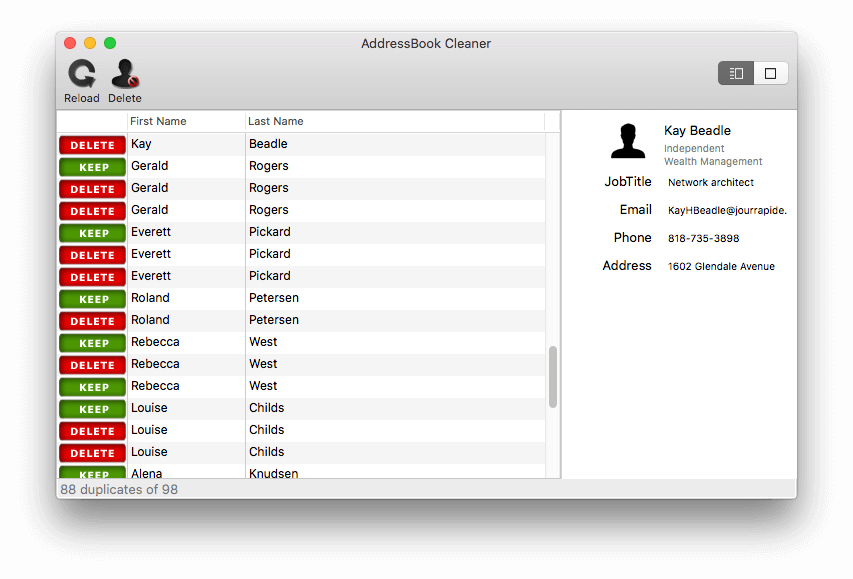The height and width of the screenshot is (579, 853).
Task: Click the 'AddressBook Cleaner' window title
Action: pyautogui.click(x=426, y=44)
